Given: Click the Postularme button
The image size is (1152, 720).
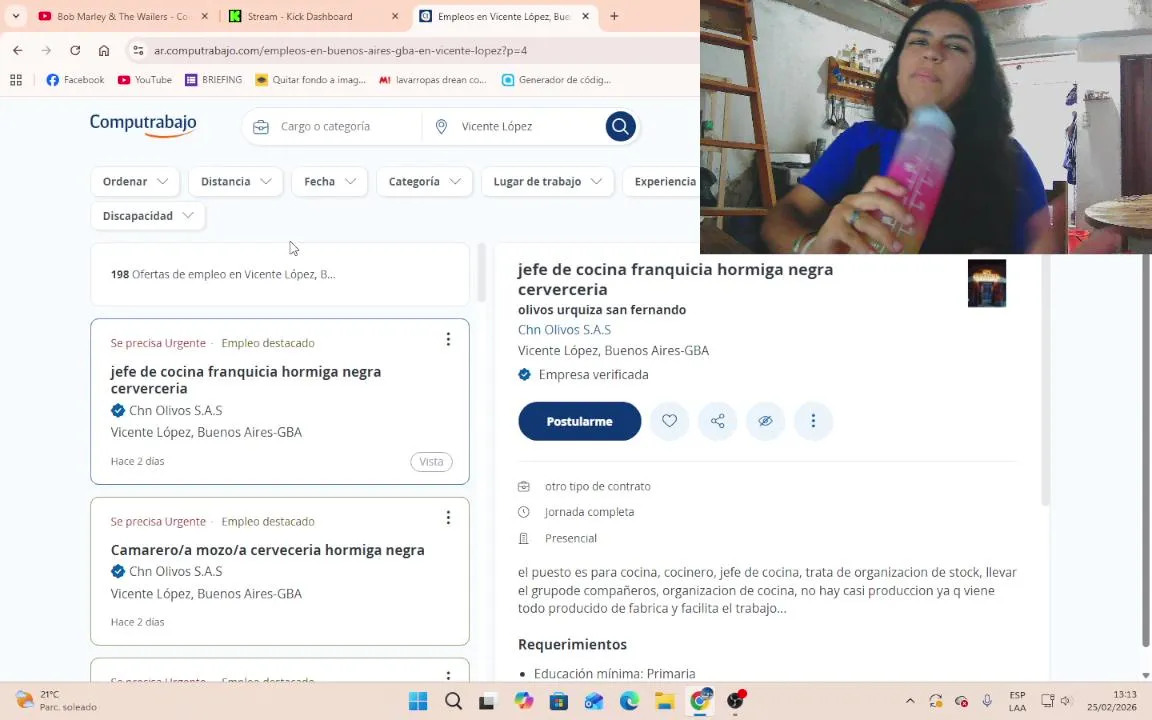Looking at the screenshot, I should pyautogui.click(x=580, y=421).
